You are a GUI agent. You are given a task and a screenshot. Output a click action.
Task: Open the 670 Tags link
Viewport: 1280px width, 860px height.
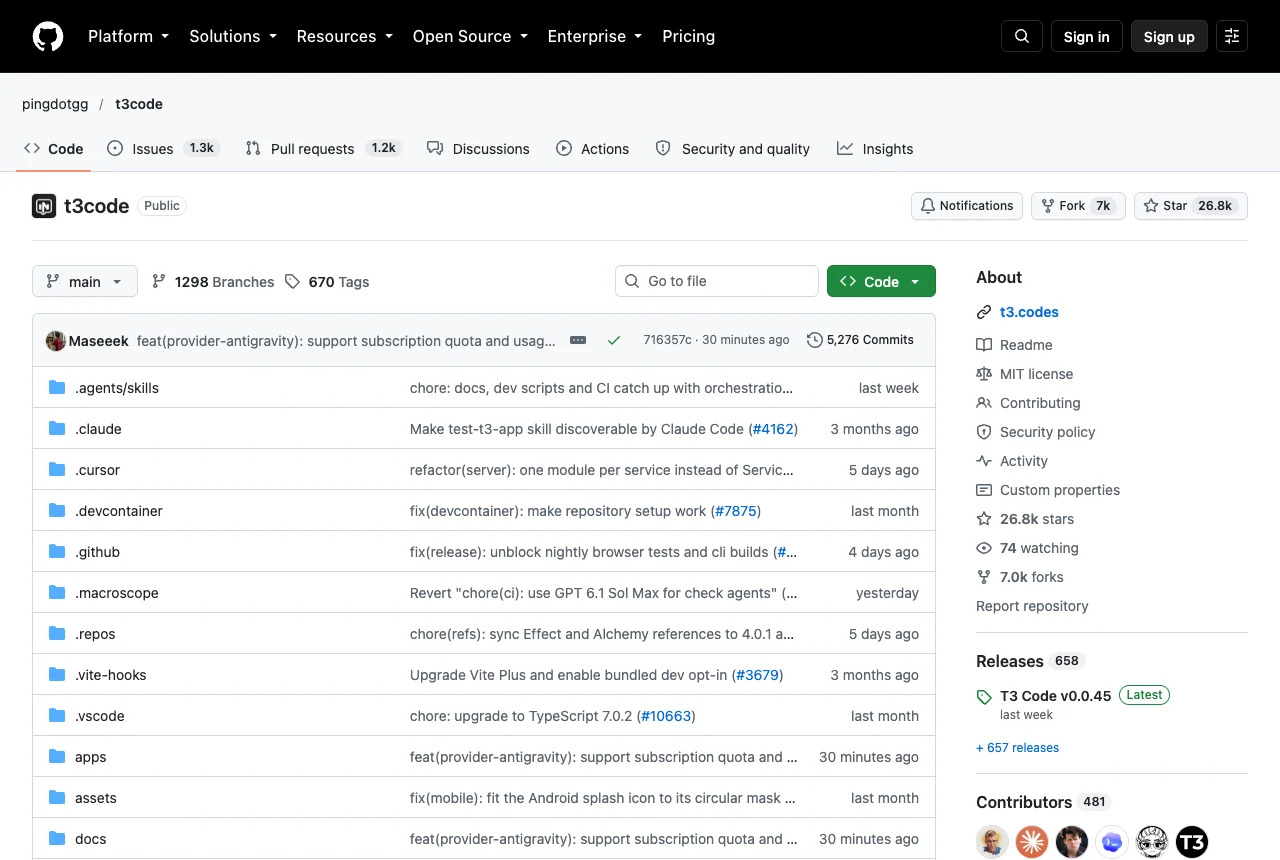(x=327, y=282)
